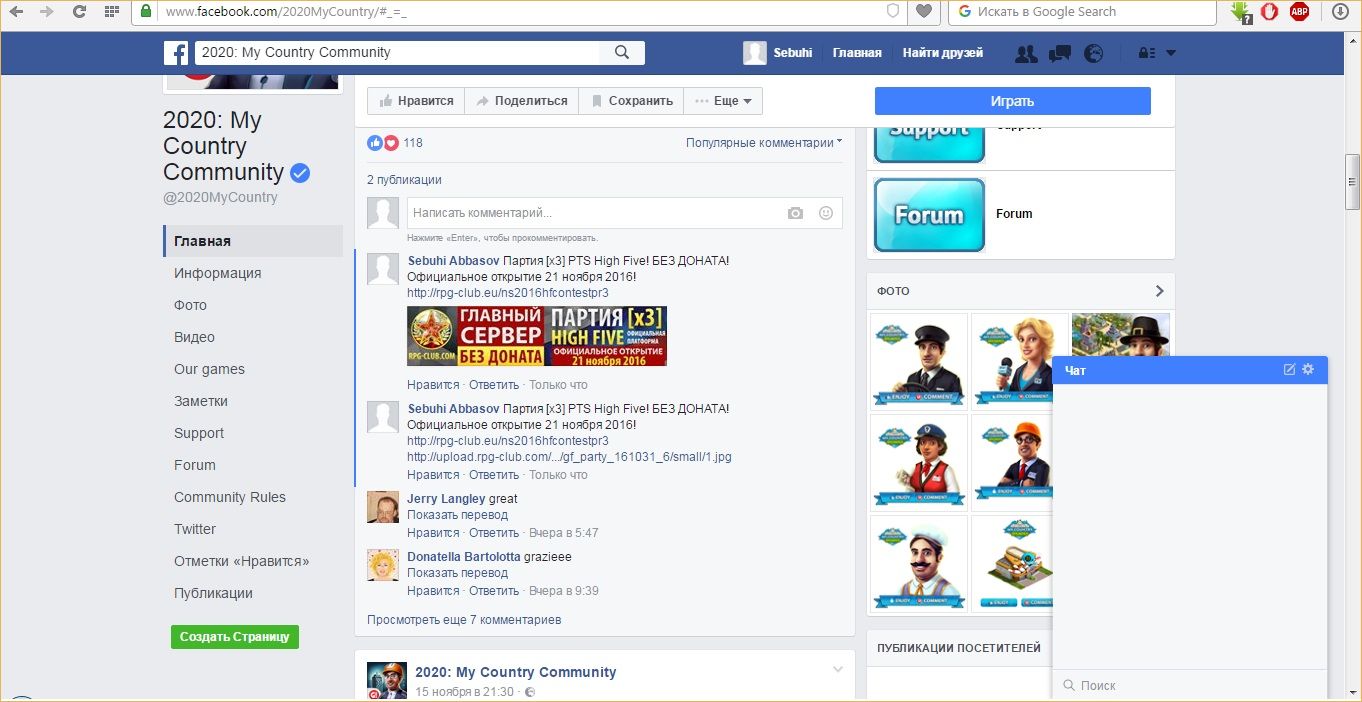The image size is (1362, 702).
Task: Open the post options chevron on the lower post
Action: point(838,669)
